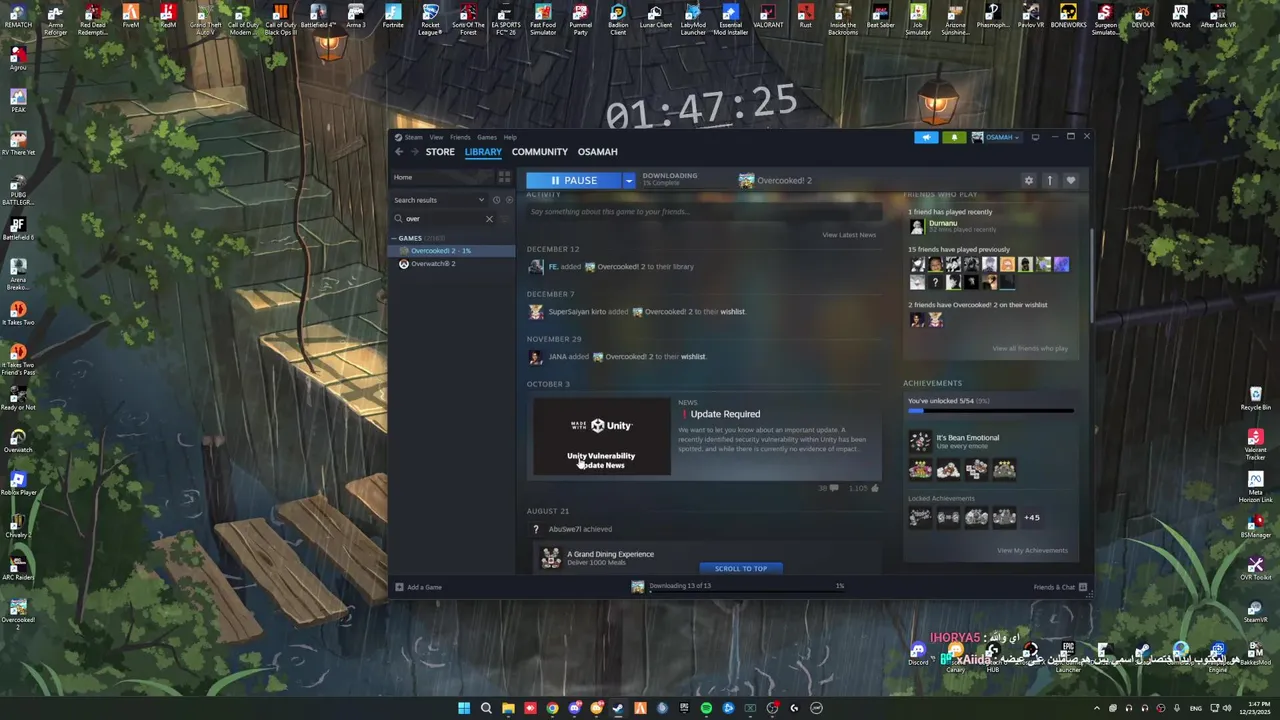
Task: Click the achievements progress bar
Action: click(990, 411)
